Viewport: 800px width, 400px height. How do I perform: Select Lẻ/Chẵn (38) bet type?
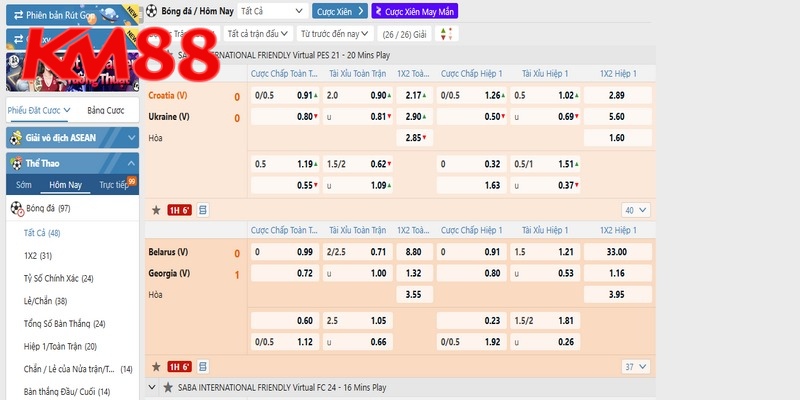tap(45, 301)
